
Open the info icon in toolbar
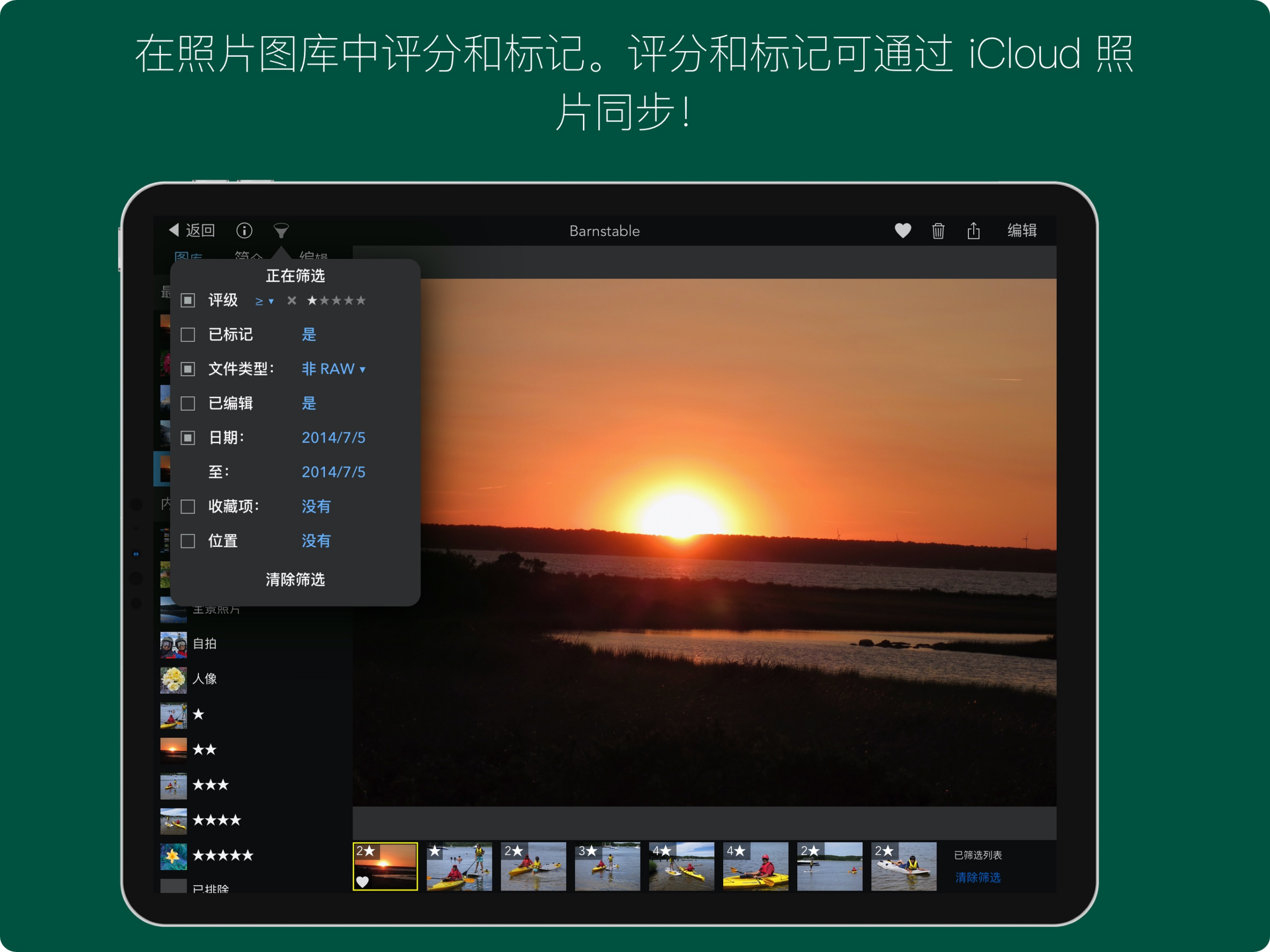coord(244,230)
